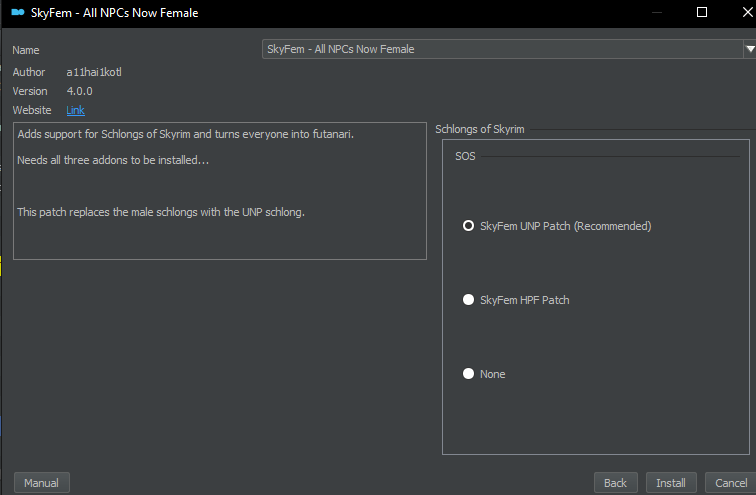
Task: Click the Author field label
Action: point(29,72)
